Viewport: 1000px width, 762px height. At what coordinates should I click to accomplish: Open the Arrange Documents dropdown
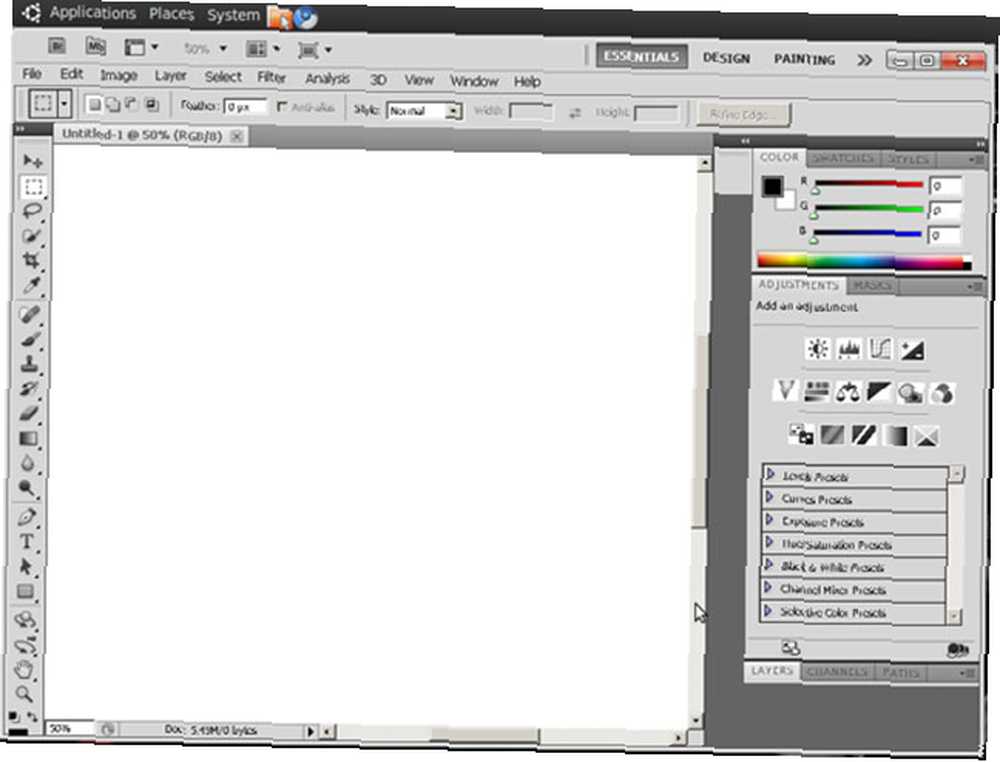coord(263,49)
